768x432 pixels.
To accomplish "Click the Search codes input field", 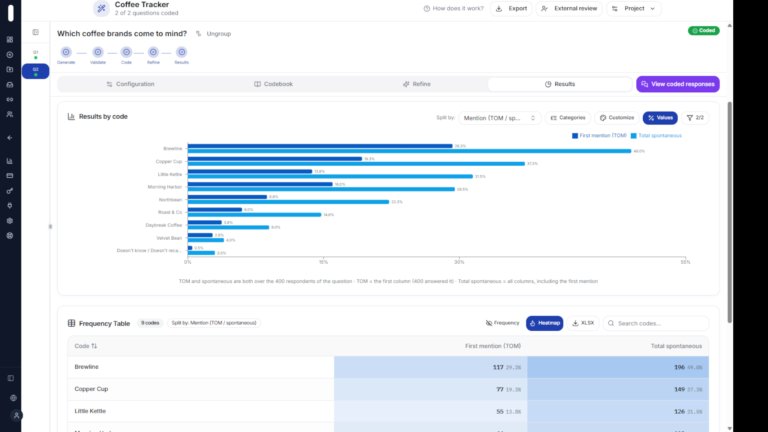I will coord(656,323).
